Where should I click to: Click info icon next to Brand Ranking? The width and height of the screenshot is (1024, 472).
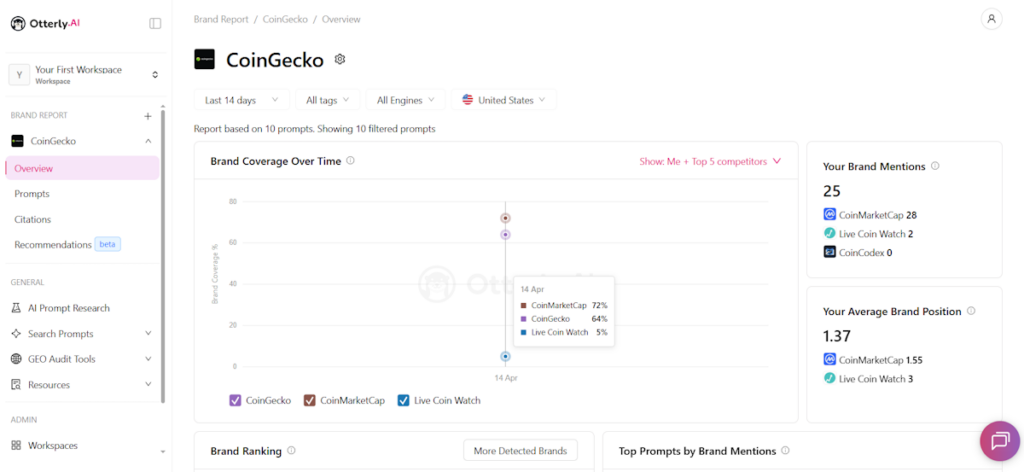[291, 450]
